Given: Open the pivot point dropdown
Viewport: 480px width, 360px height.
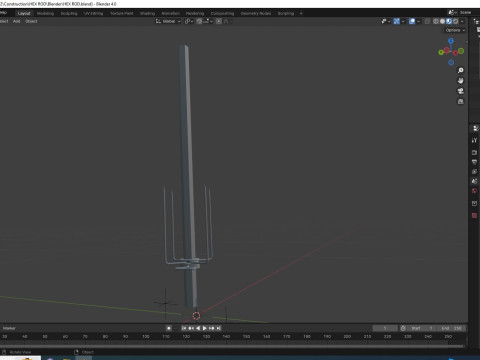Looking at the screenshot, I should click(189, 21).
